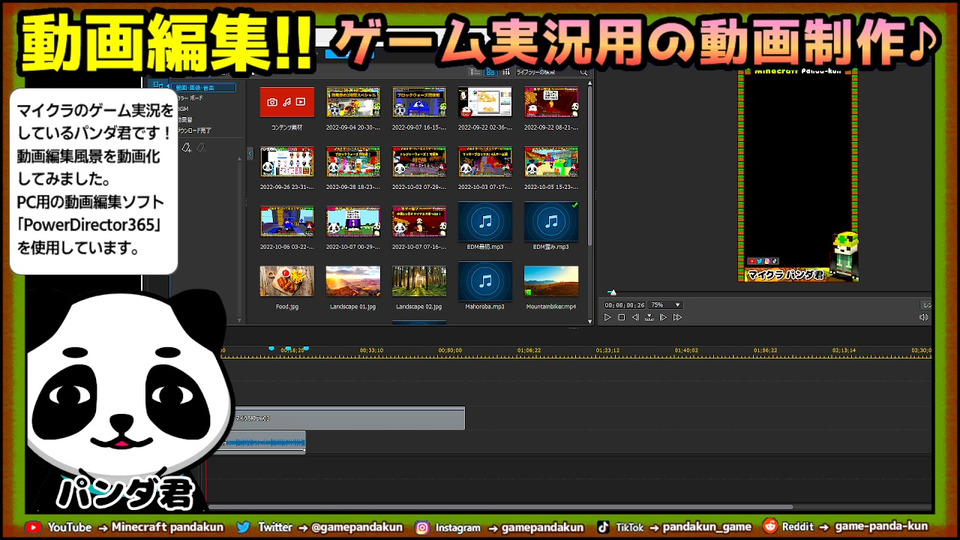Select clip 2022-09-26 23-31 thumbnail
The width and height of the screenshot is (960, 540).
click(x=287, y=162)
